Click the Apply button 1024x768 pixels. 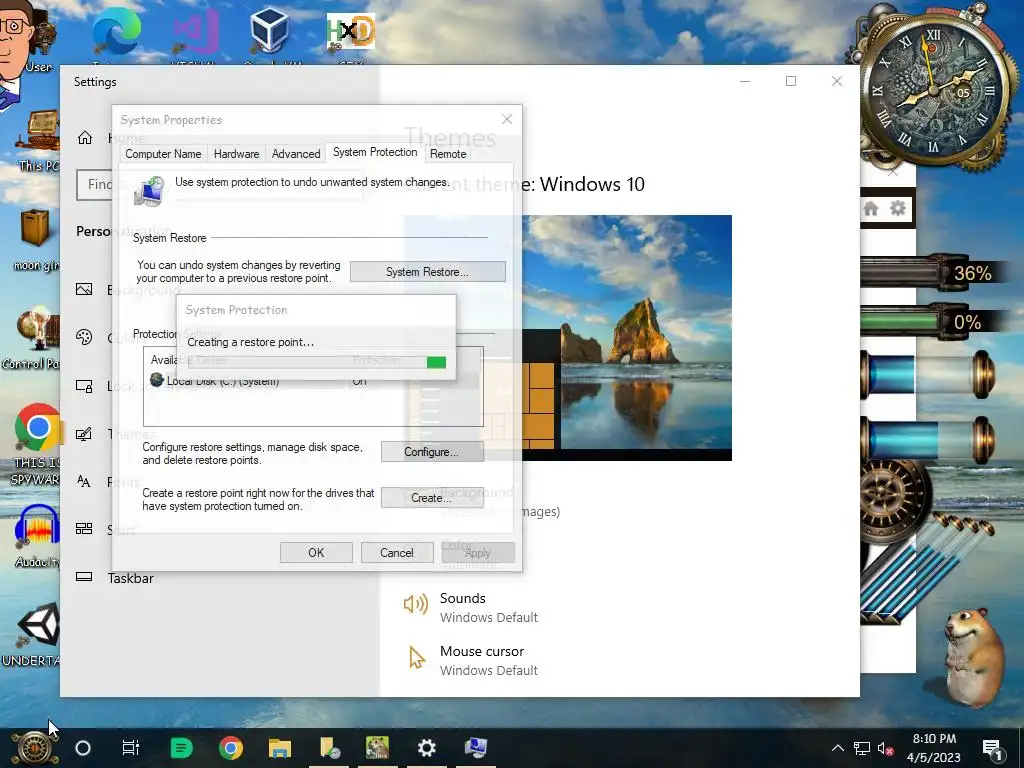coord(478,552)
